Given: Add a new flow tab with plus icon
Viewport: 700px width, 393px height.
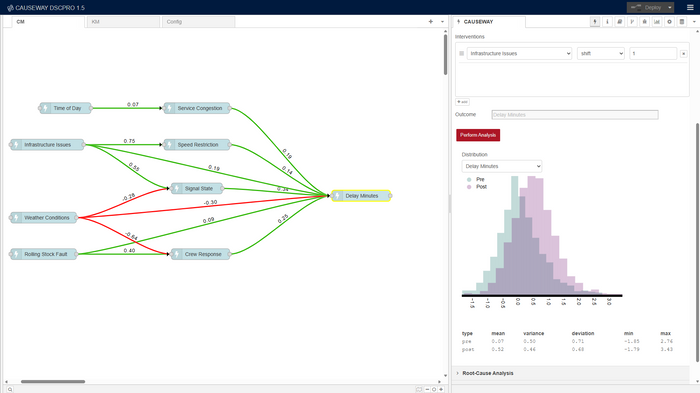Looking at the screenshot, I should 430,21.
